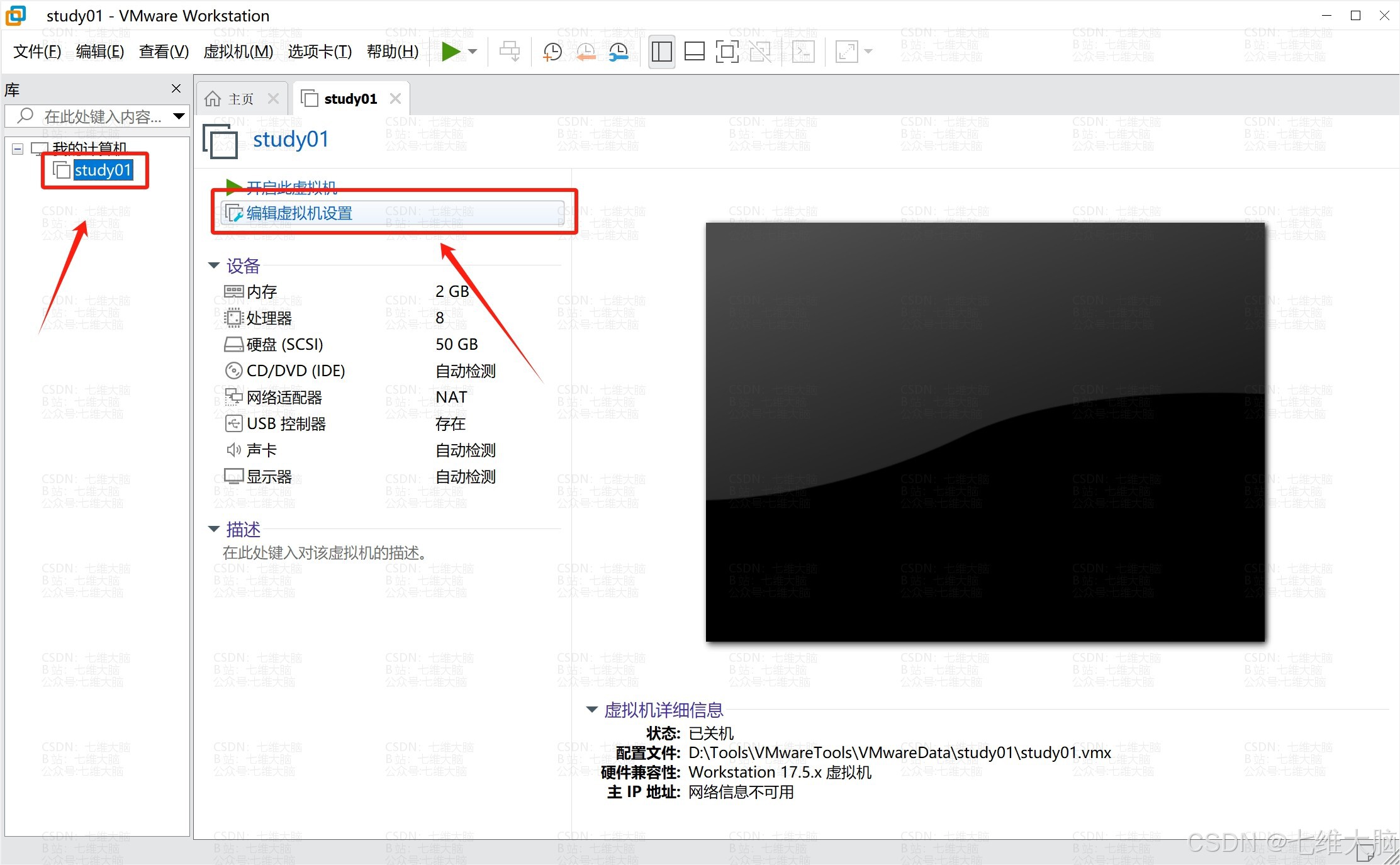Click the home icon on 主页 tab
The image size is (1400, 865).
tap(213, 99)
